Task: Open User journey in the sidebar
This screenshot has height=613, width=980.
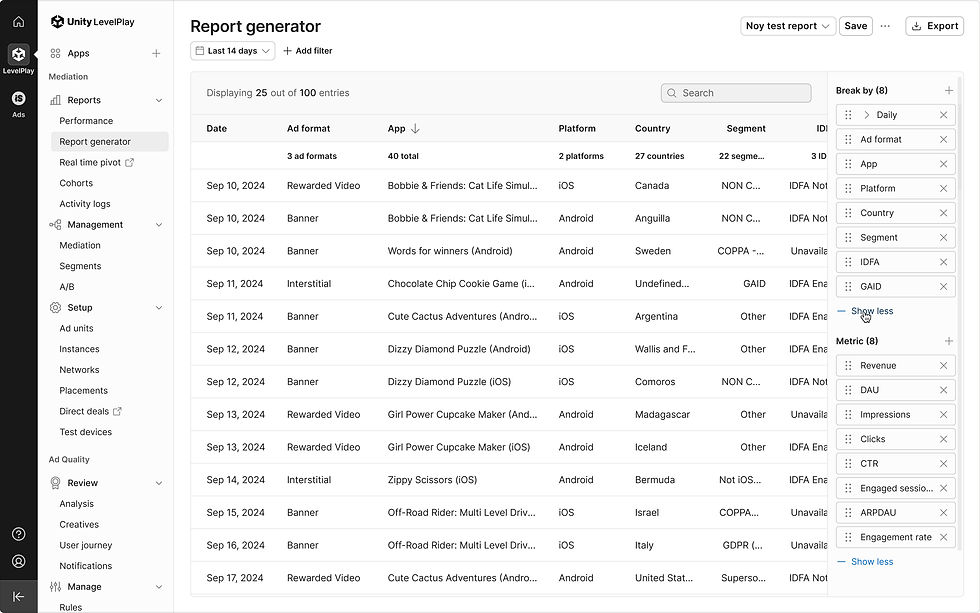Action: [86, 546]
